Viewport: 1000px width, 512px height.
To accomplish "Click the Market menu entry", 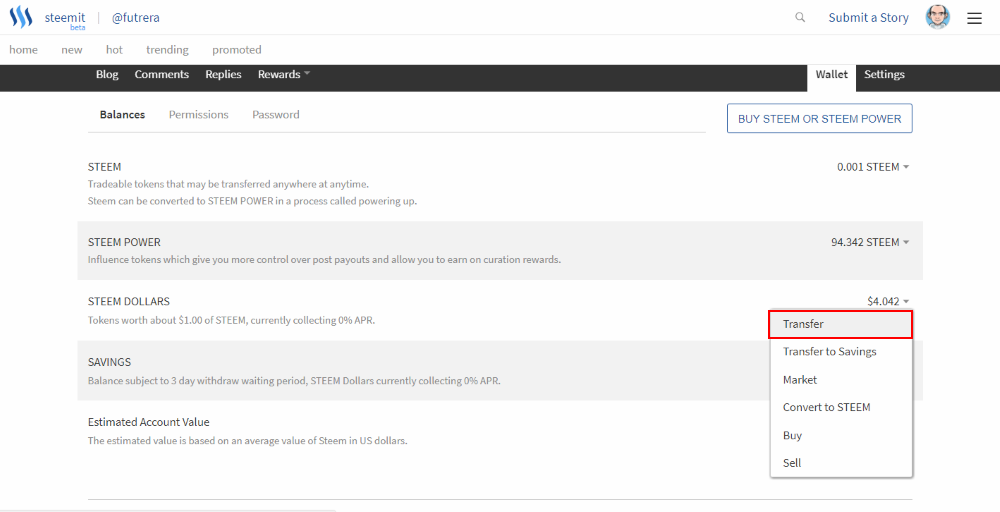I will pyautogui.click(x=800, y=380).
